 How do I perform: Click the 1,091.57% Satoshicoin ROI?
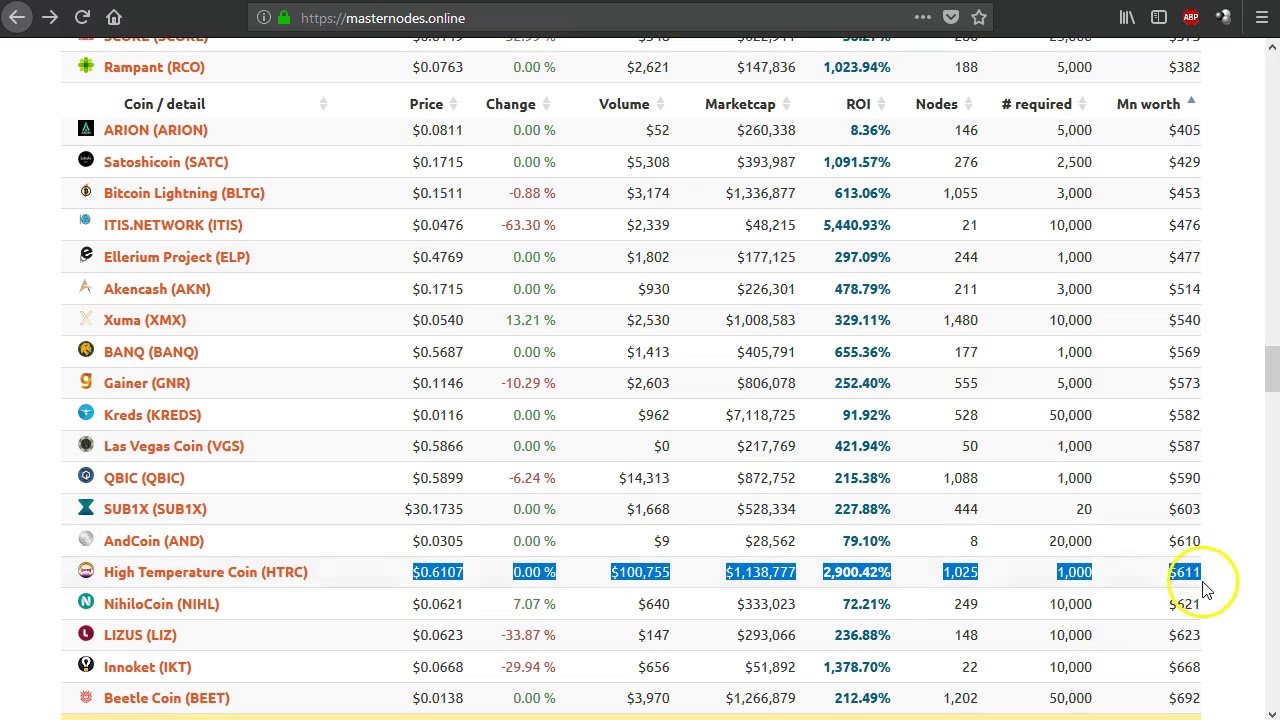[x=857, y=162]
